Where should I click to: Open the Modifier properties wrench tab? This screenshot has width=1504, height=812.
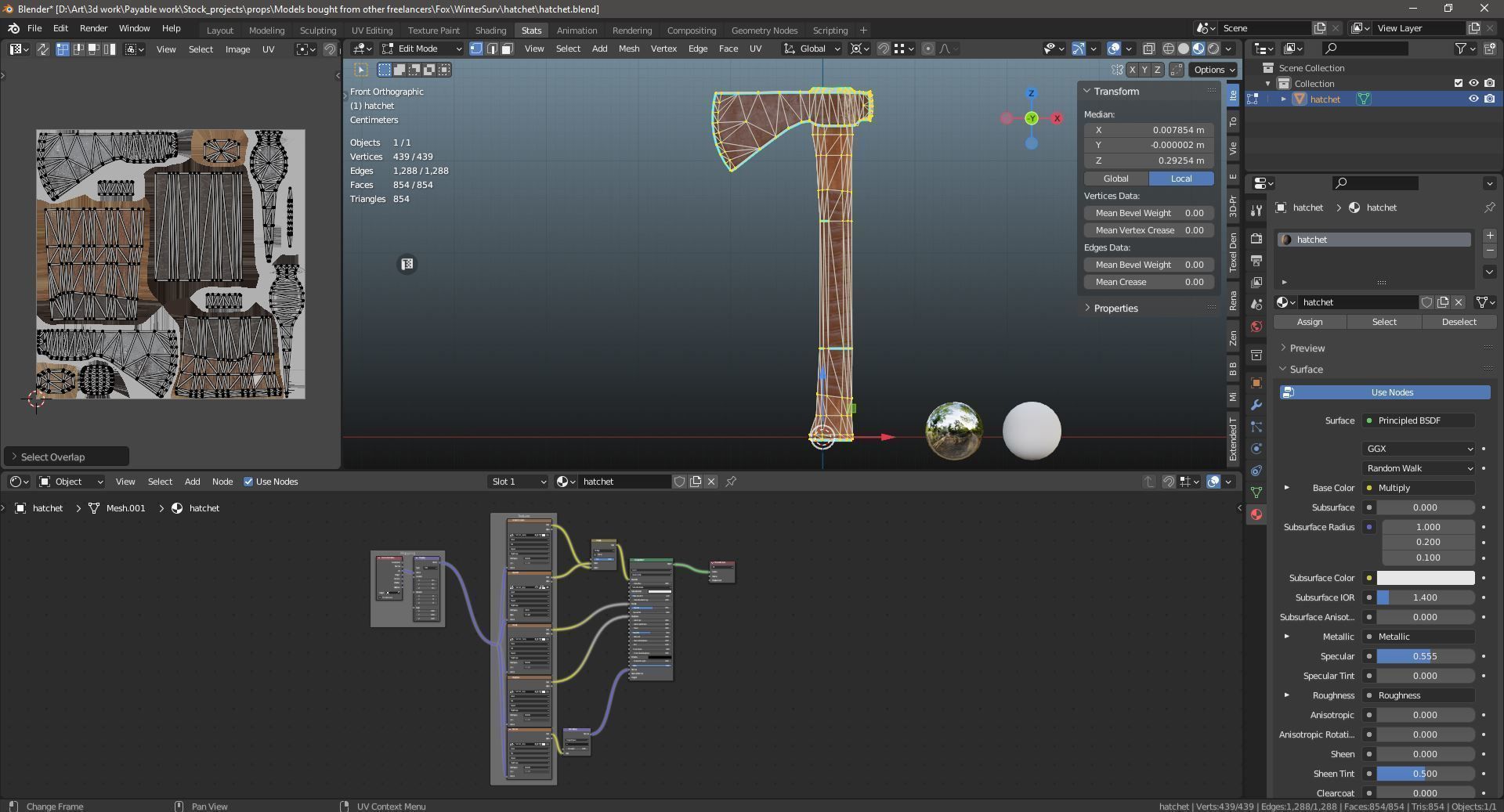pyautogui.click(x=1256, y=405)
